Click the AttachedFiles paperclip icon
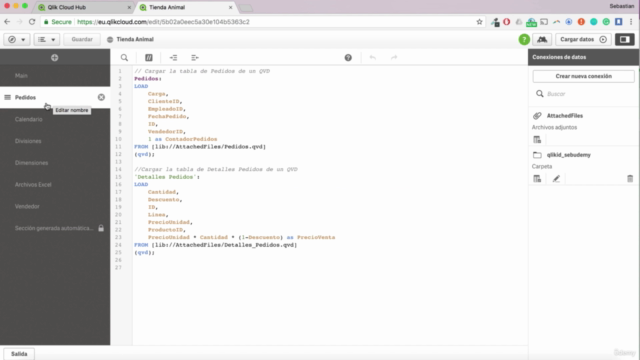 (537, 116)
